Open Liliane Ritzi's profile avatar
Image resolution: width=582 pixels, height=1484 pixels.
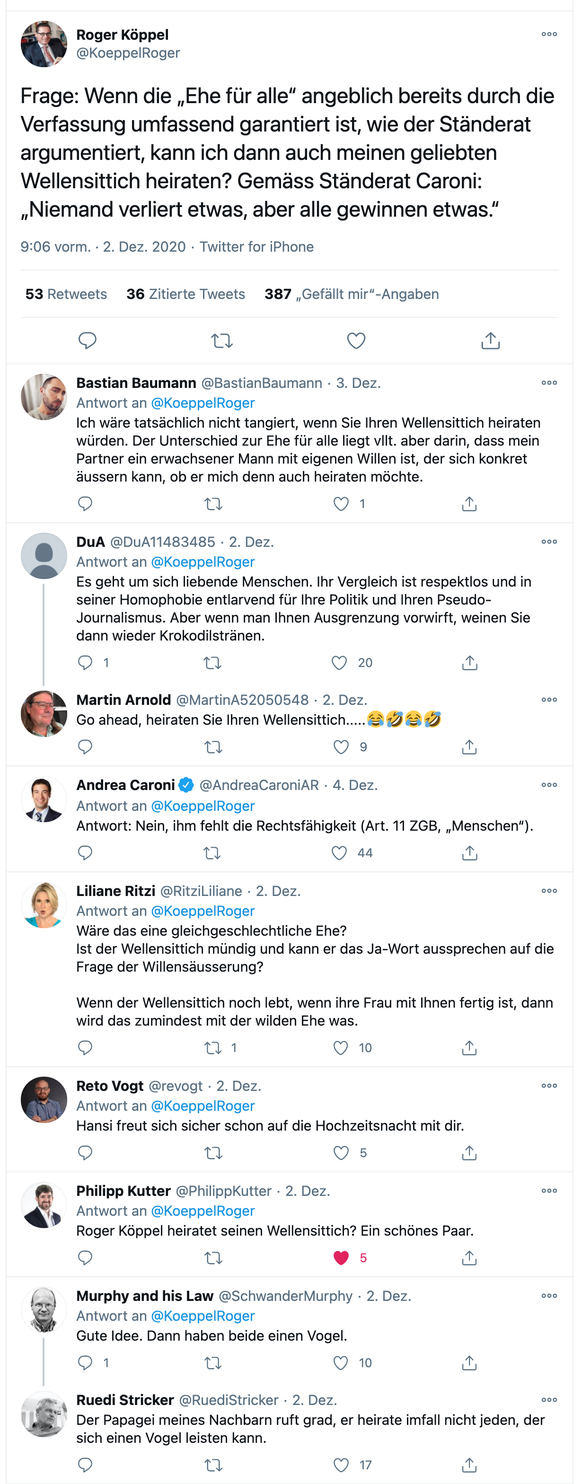[x=44, y=905]
